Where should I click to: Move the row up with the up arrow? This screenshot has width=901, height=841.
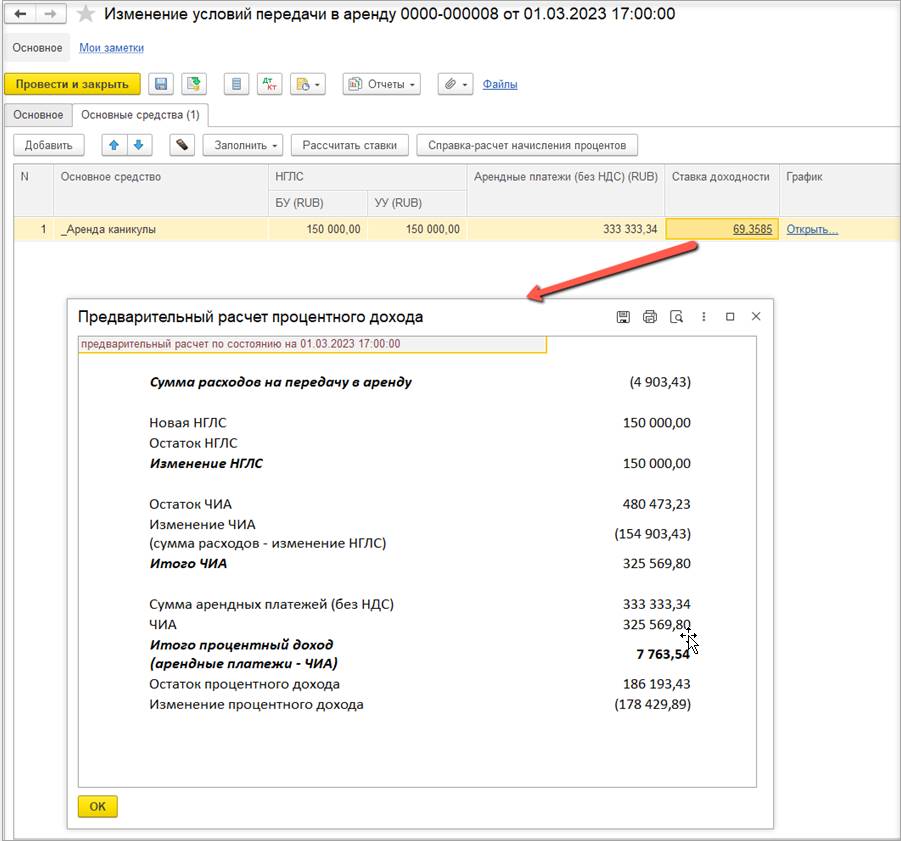[114, 145]
